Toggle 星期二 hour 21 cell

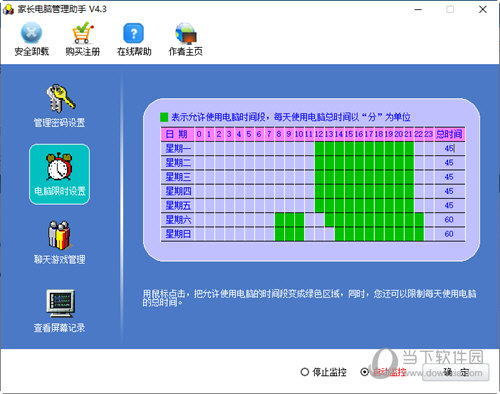[x=409, y=163]
